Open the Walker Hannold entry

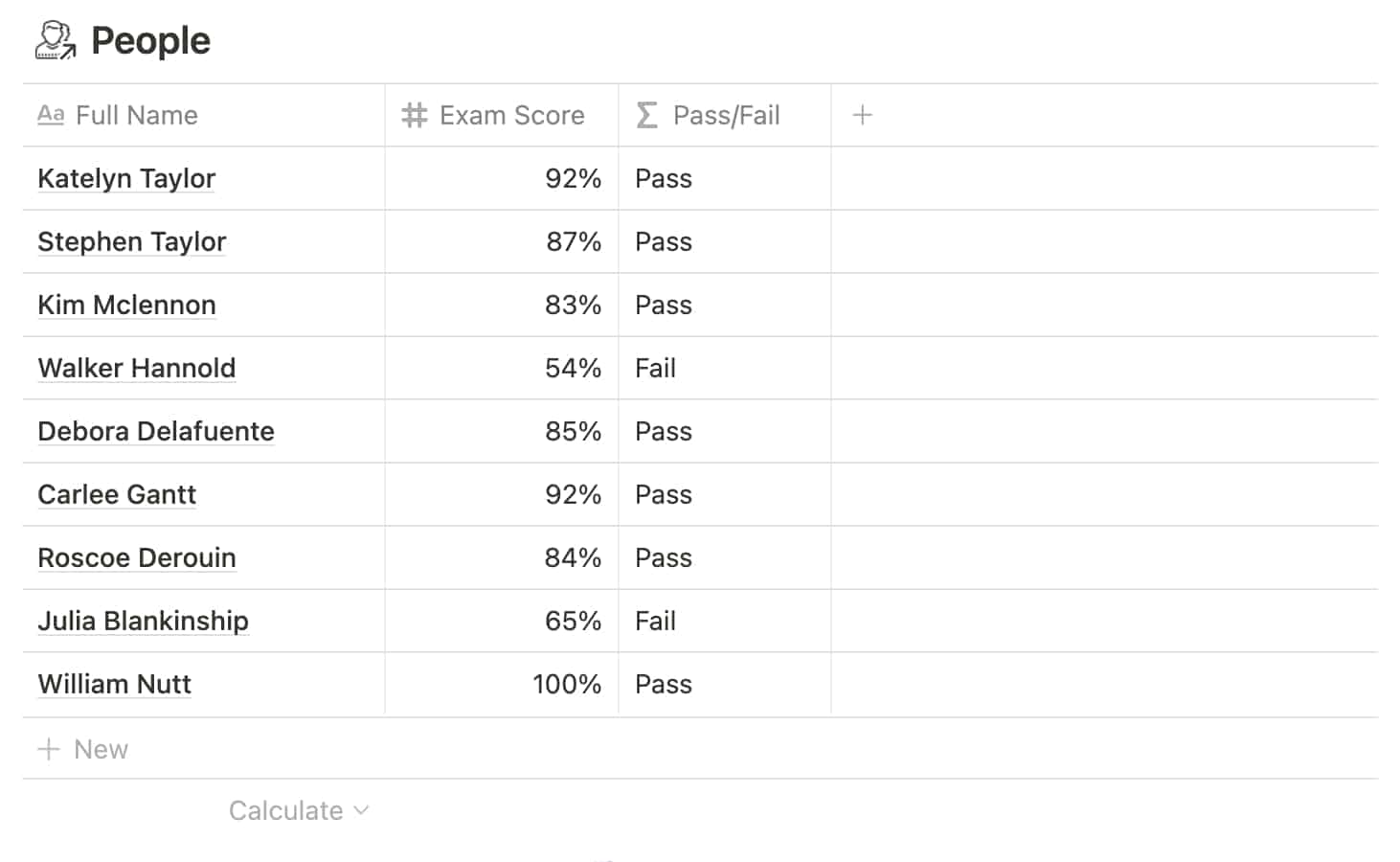[137, 368]
